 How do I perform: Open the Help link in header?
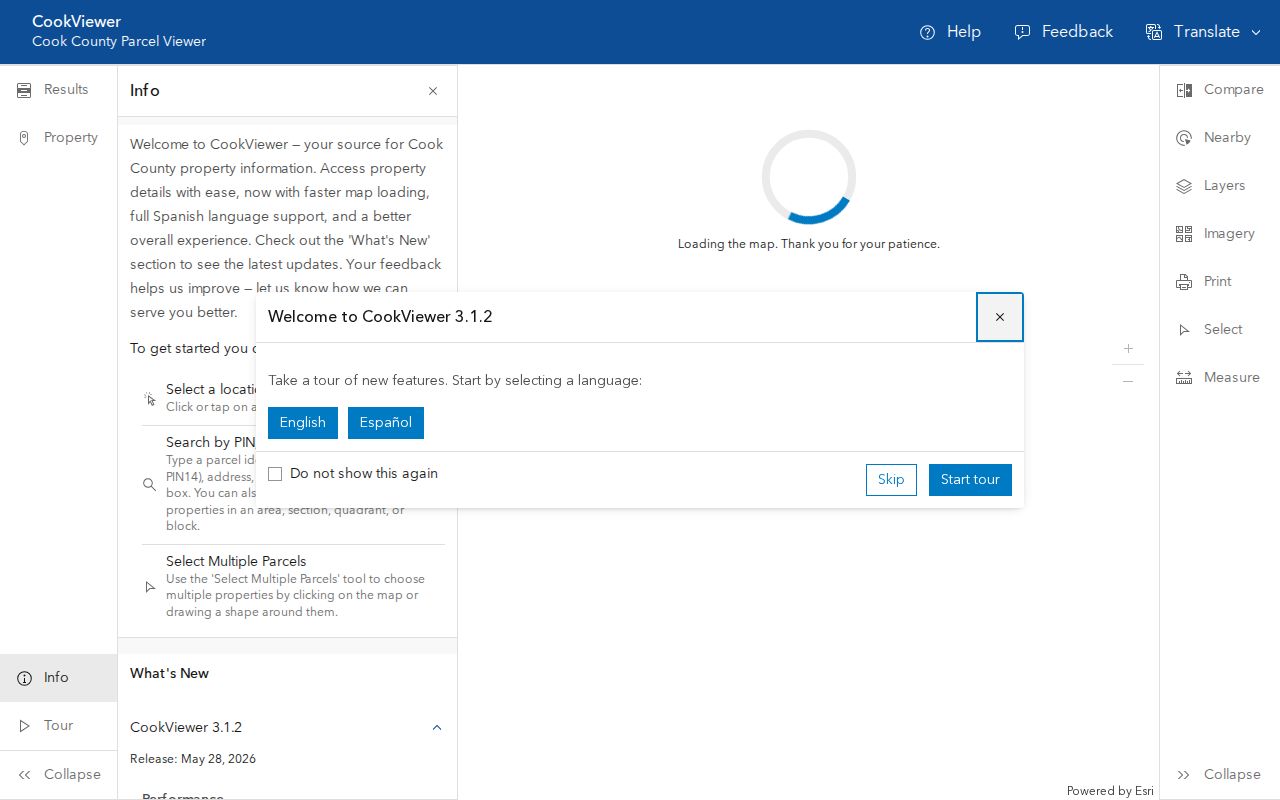(950, 32)
